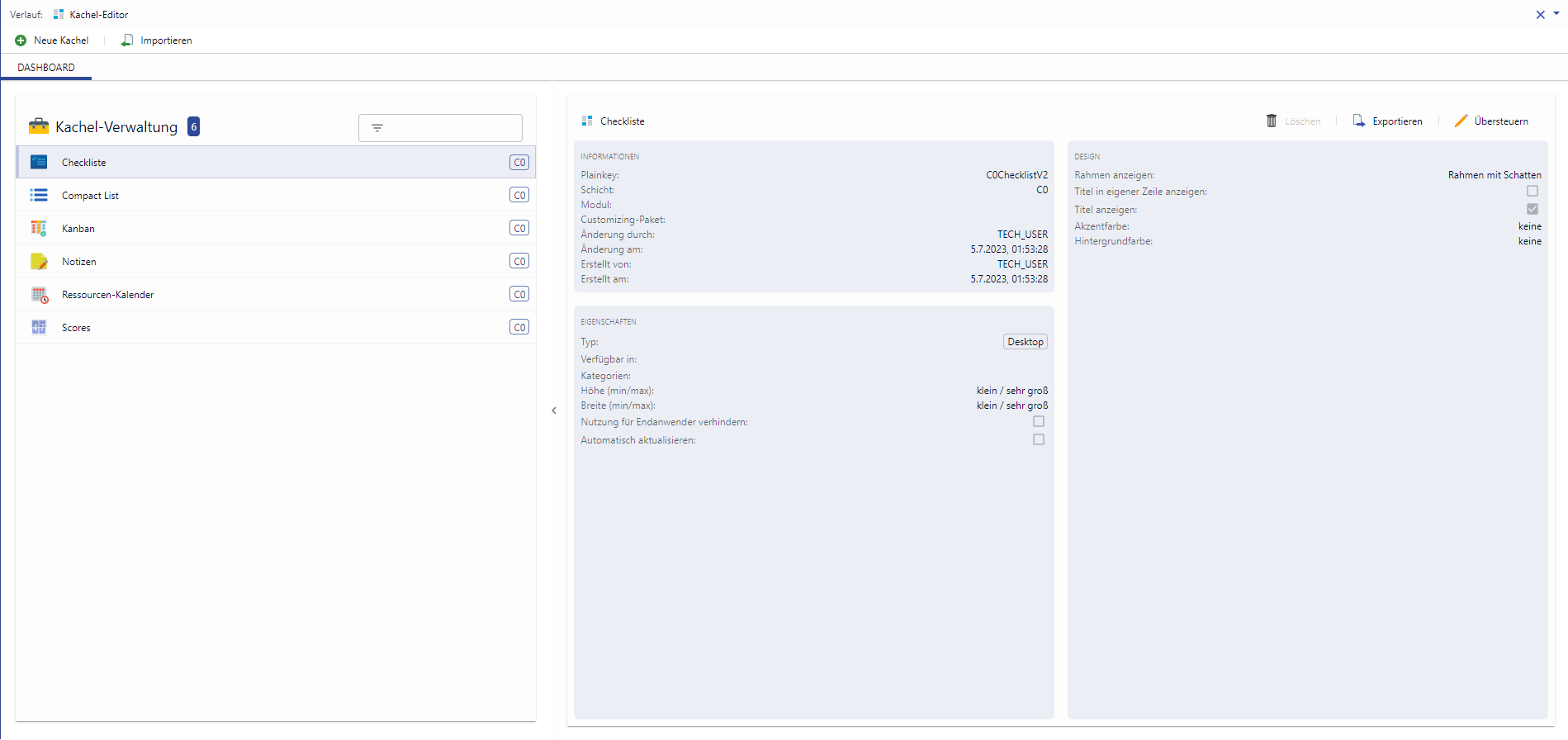Click the Importieren button
This screenshot has width=1568, height=740.
tap(157, 40)
